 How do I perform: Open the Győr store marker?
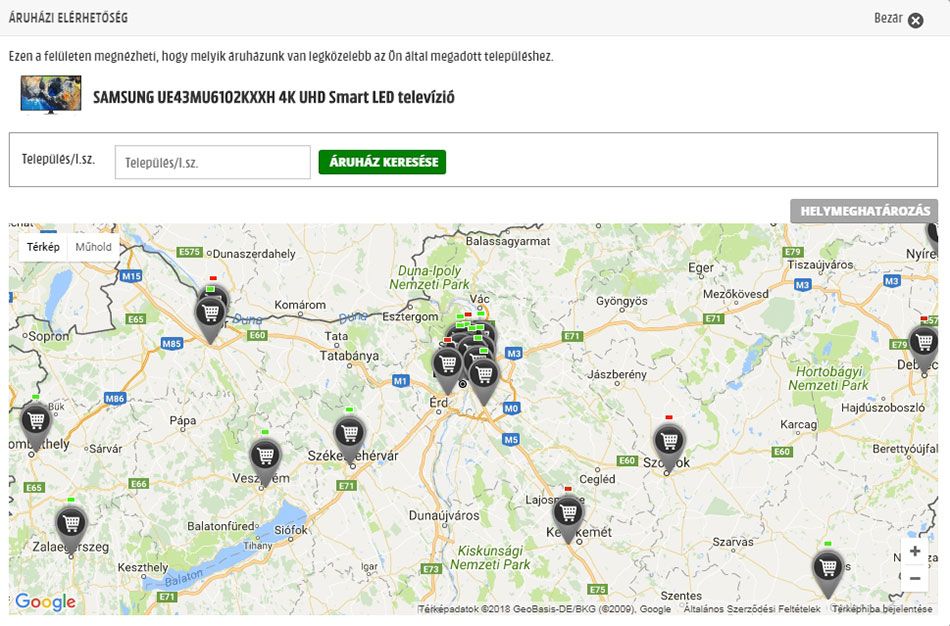pyautogui.click(x=209, y=314)
